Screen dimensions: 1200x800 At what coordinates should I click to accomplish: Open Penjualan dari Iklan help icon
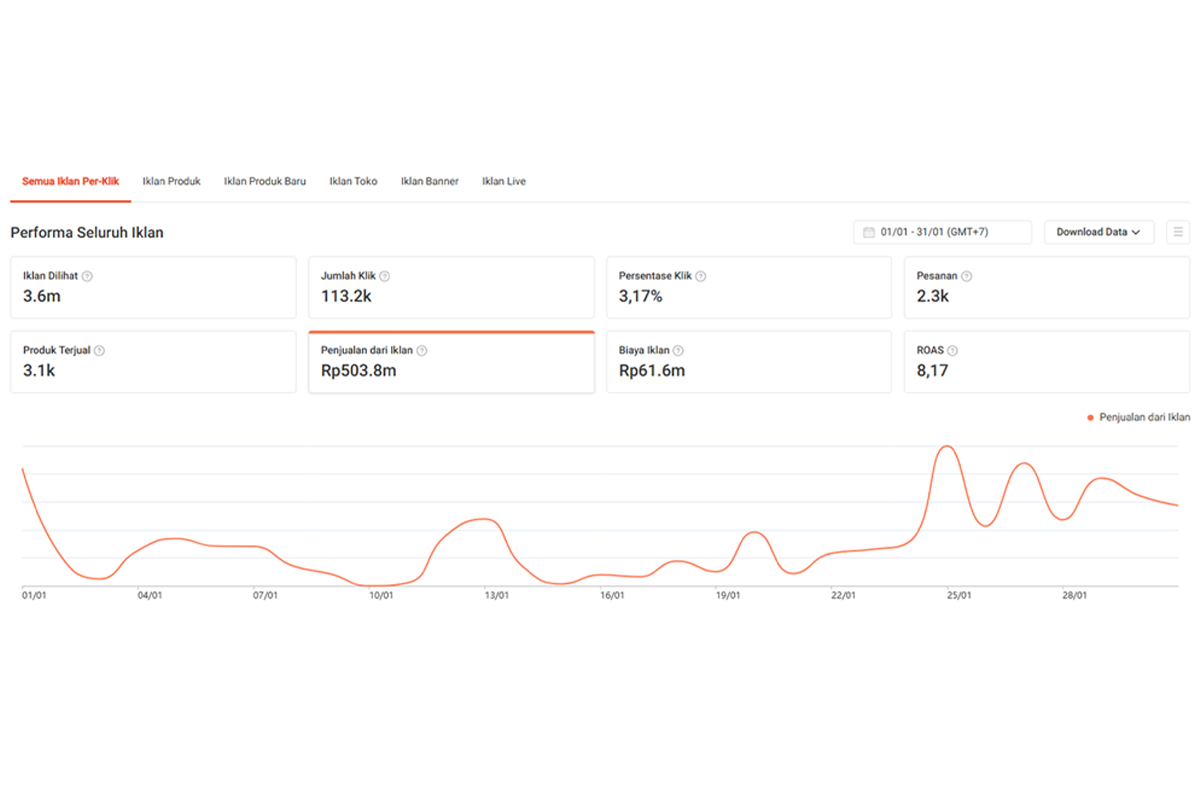tap(422, 351)
